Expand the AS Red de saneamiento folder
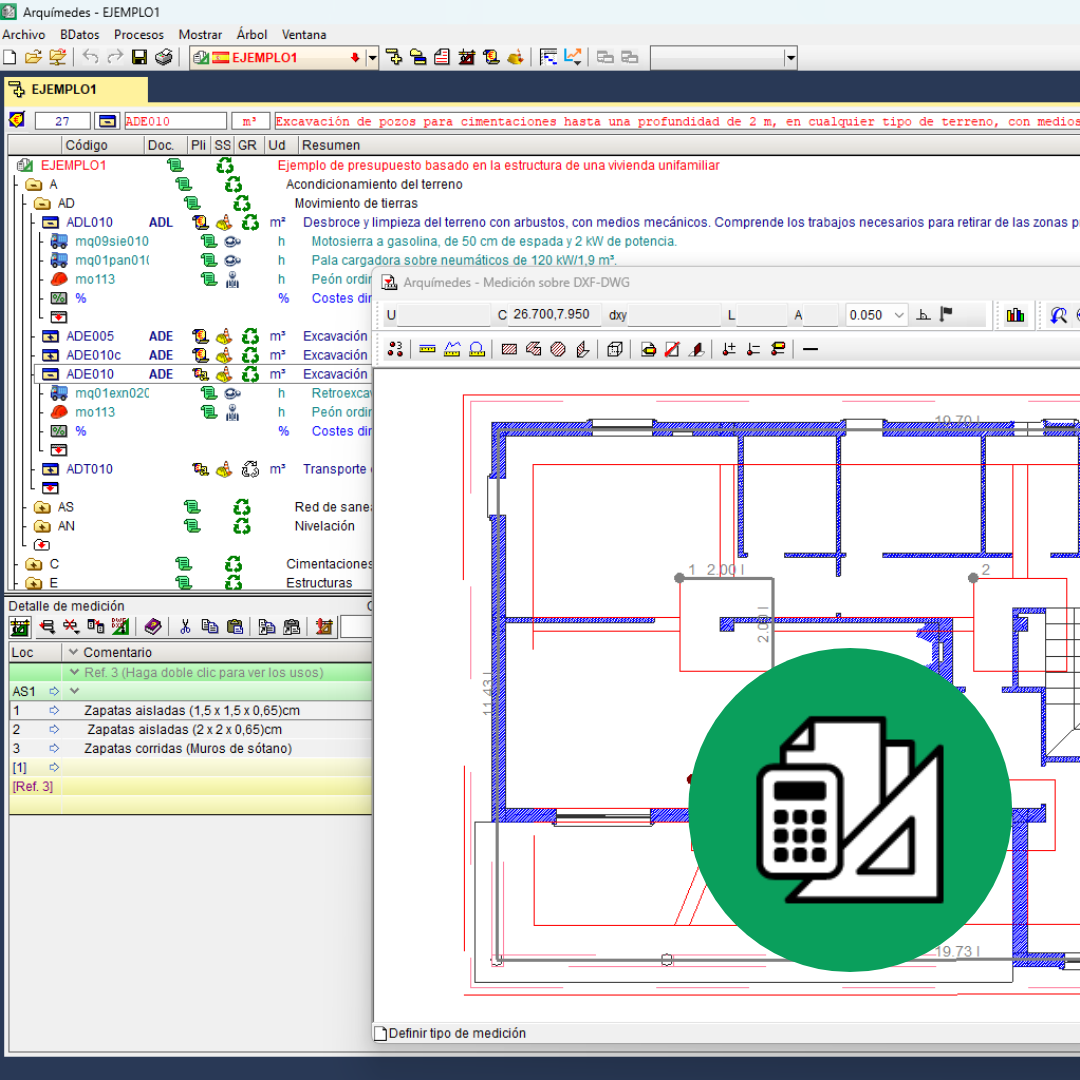 41,507
